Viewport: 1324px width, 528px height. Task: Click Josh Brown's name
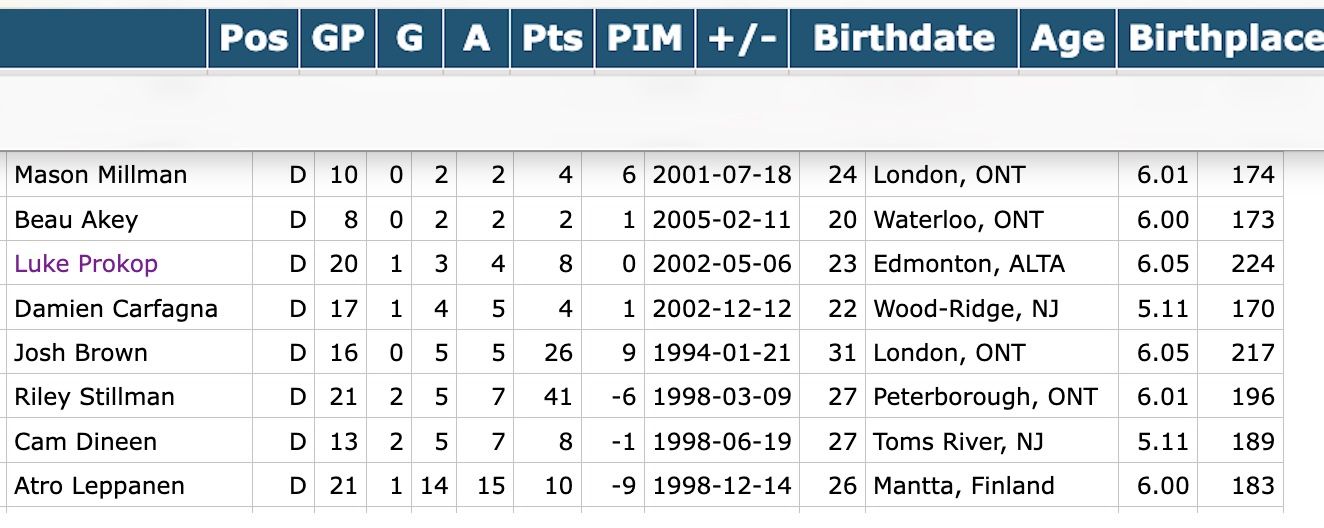[x=81, y=353]
